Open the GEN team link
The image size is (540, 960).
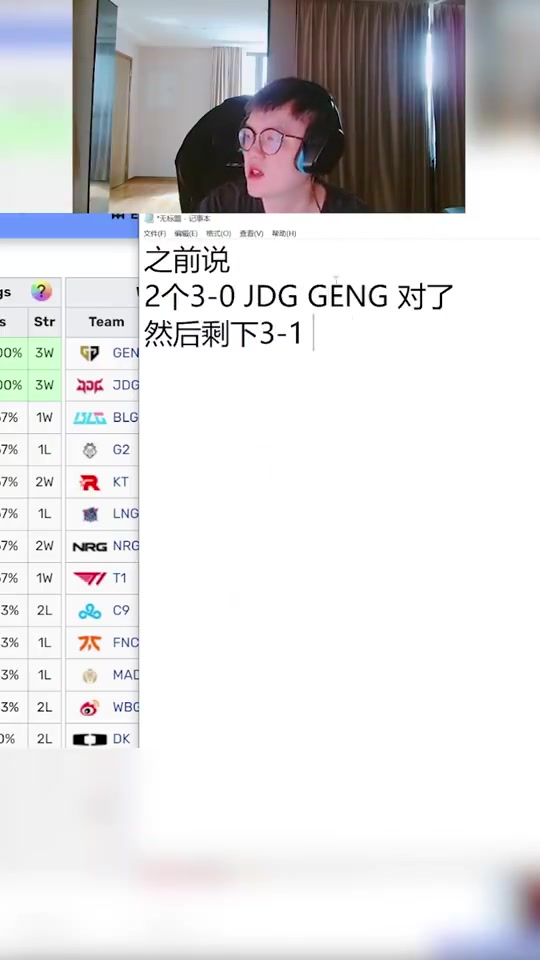[x=126, y=353]
